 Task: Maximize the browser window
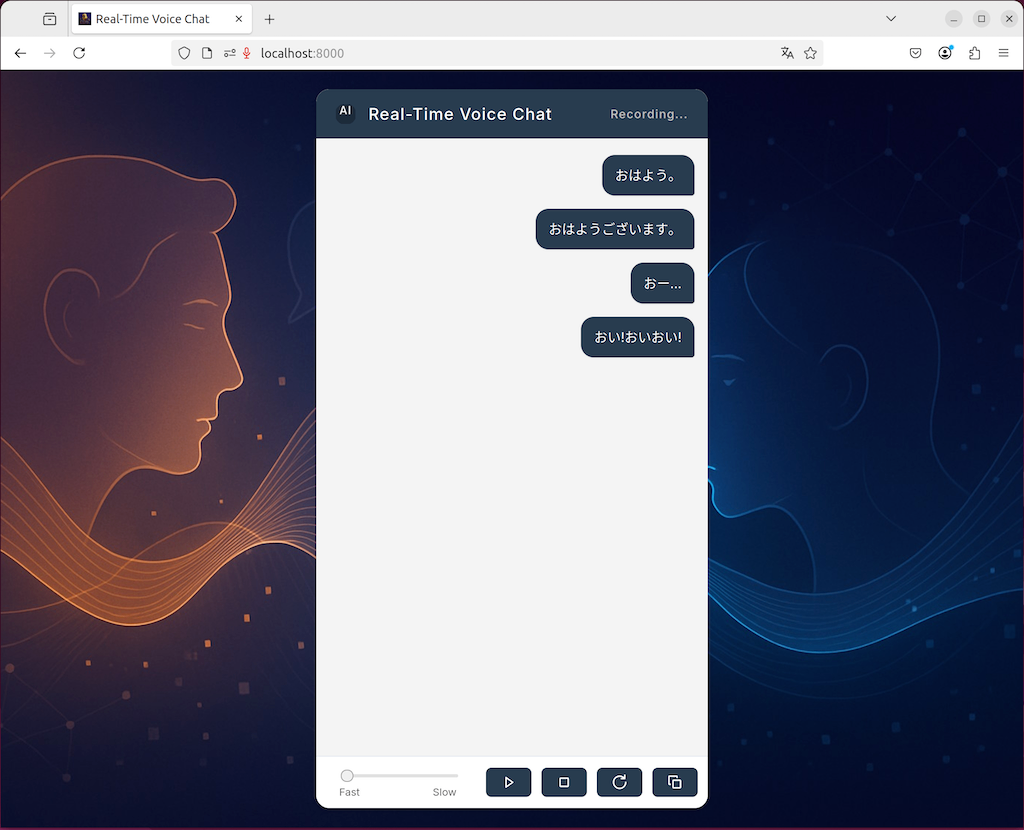pos(982,19)
